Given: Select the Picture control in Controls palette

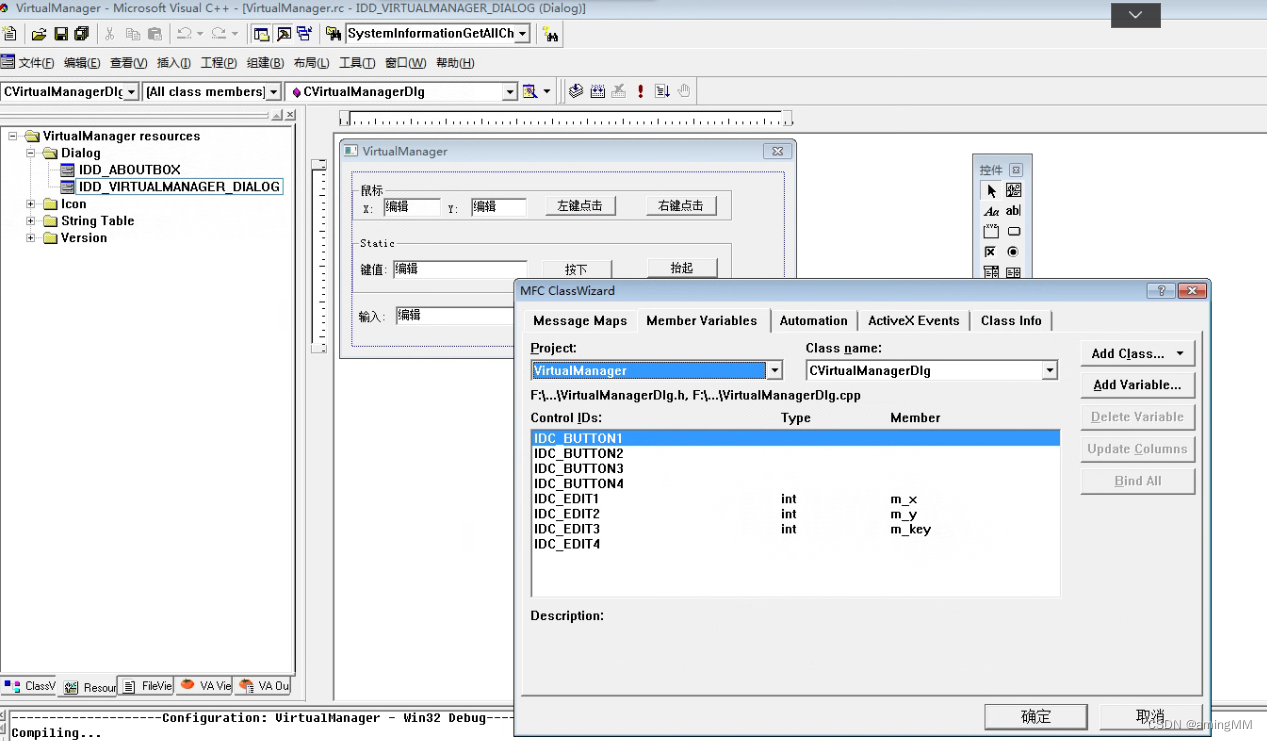Looking at the screenshot, I should pyautogui.click(x=1013, y=190).
